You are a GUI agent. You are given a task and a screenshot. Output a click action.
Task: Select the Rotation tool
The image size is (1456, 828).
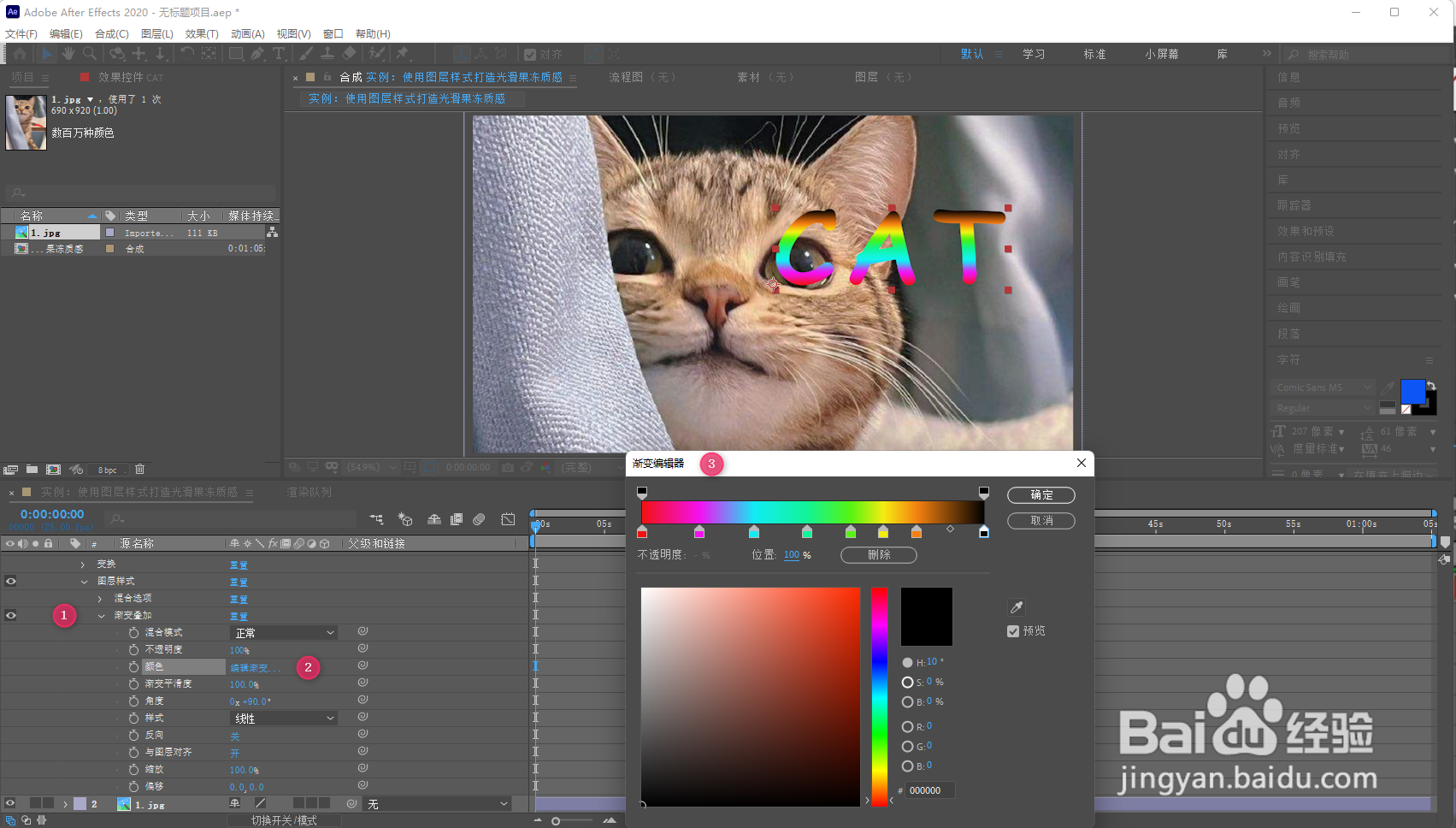pos(186,54)
